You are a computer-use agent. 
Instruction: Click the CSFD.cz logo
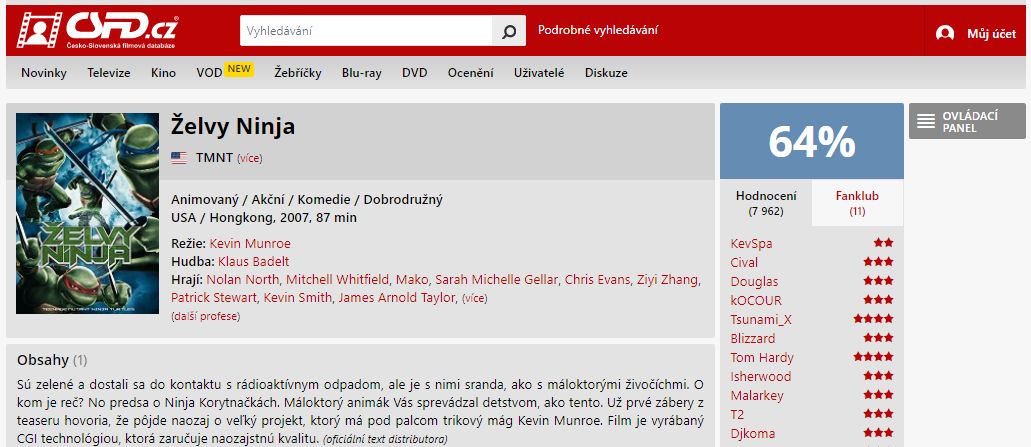pos(97,30)
